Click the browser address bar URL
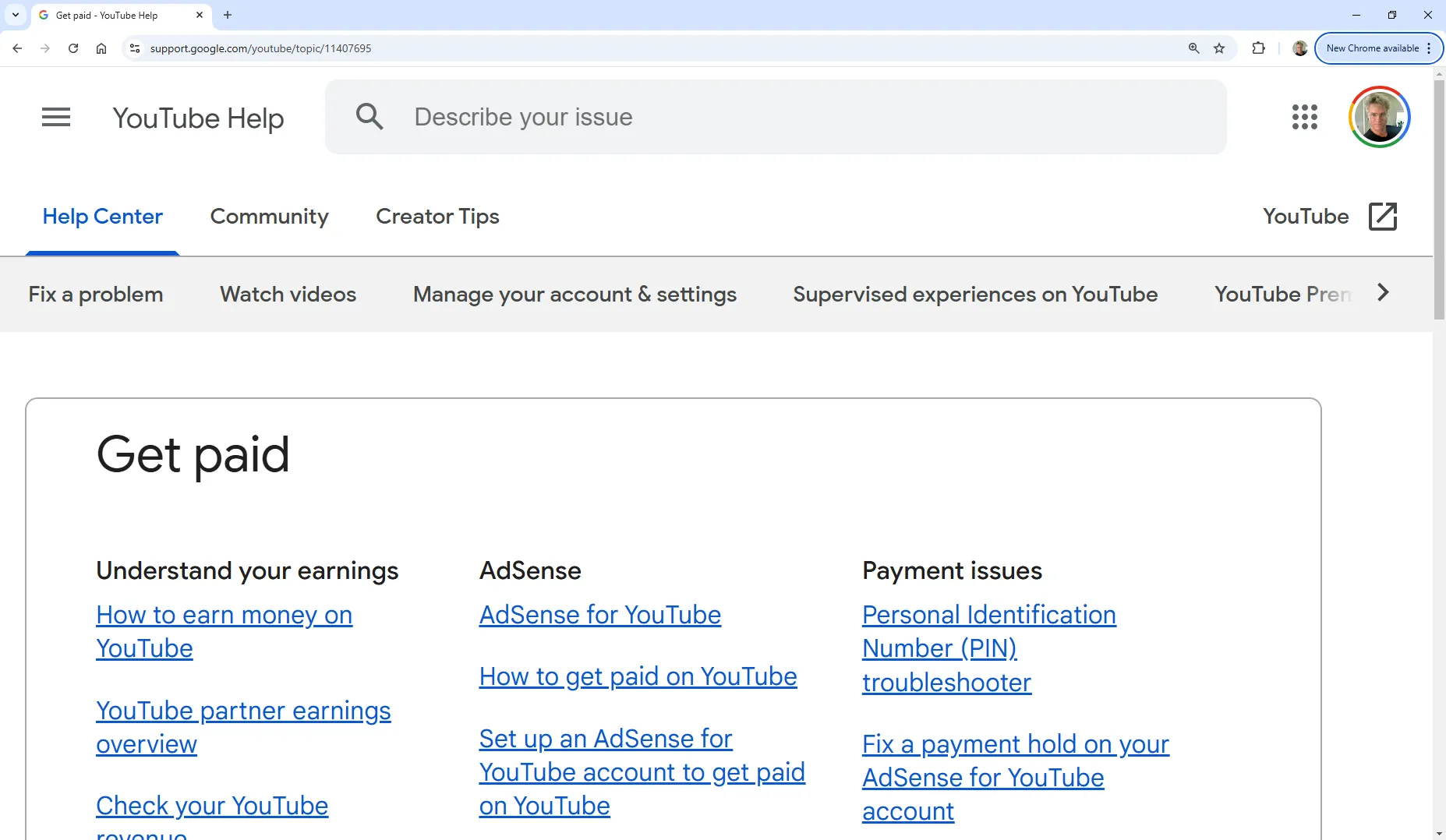 point(260,48)
